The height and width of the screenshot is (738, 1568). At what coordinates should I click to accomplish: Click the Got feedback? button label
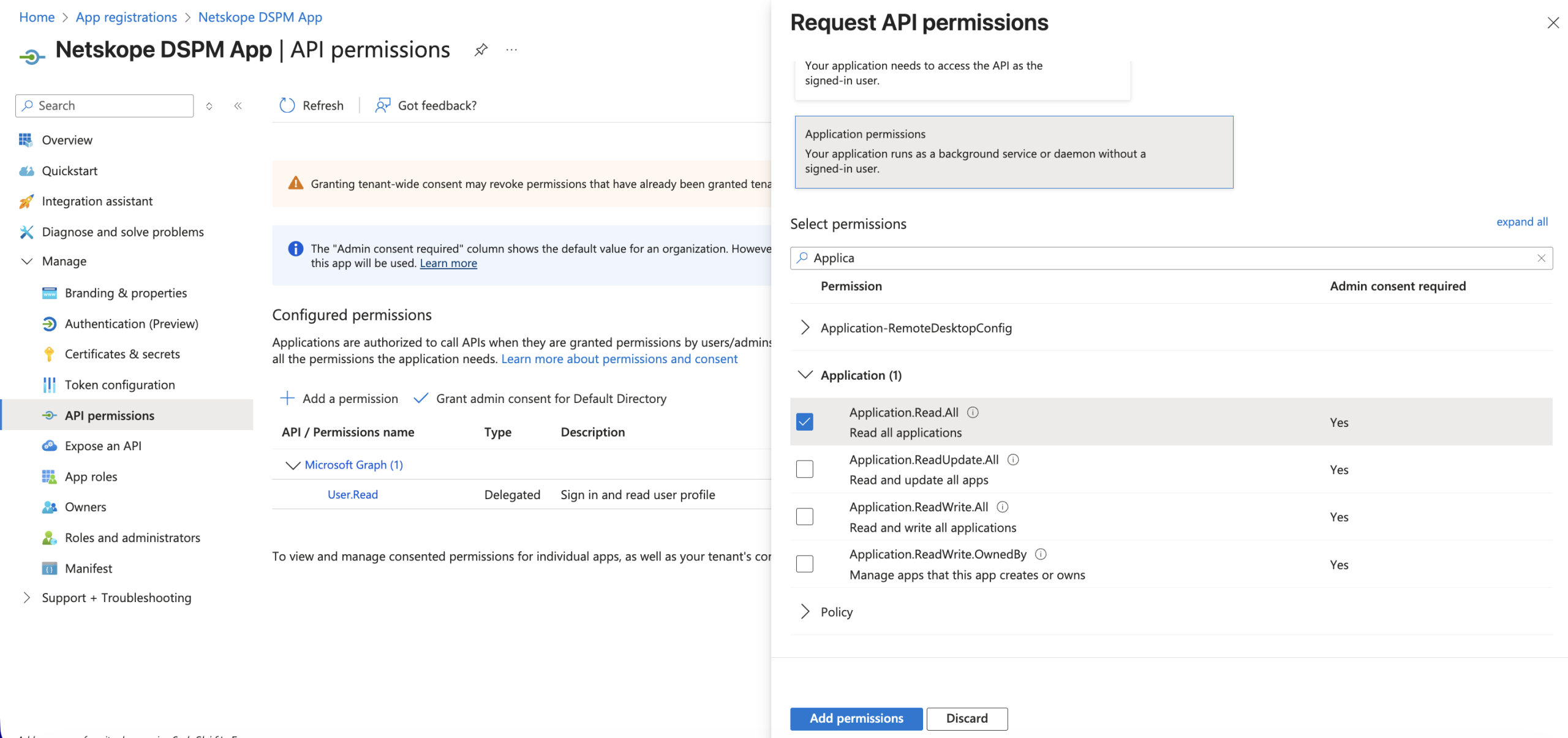click(437, 105)
